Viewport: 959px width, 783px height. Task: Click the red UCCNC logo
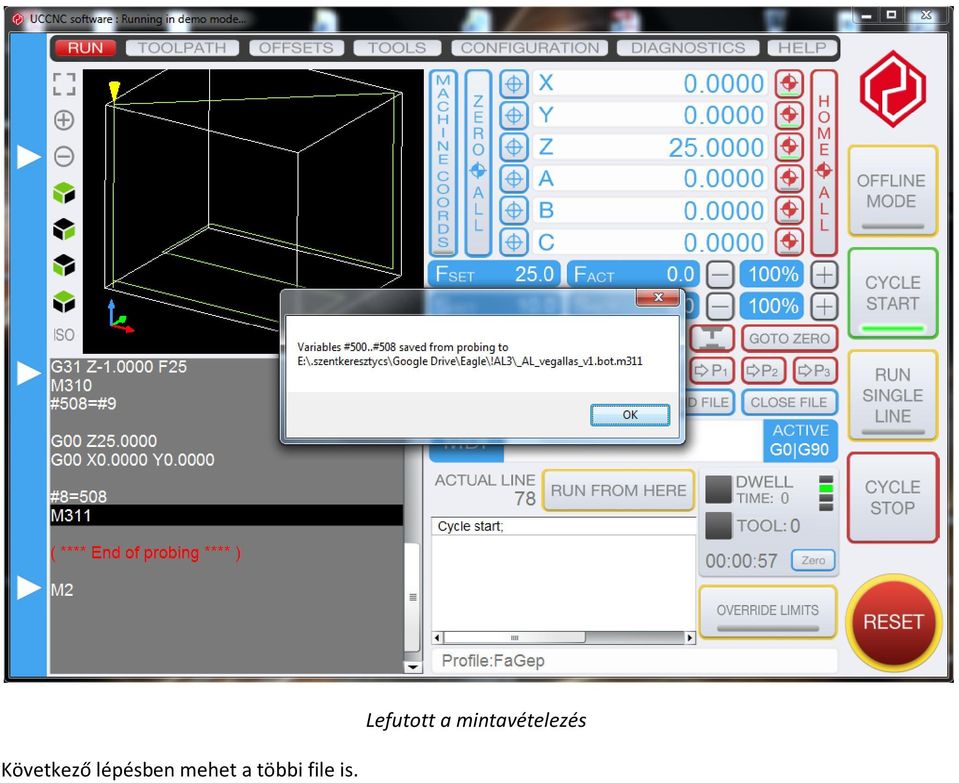tap(892, 89)
